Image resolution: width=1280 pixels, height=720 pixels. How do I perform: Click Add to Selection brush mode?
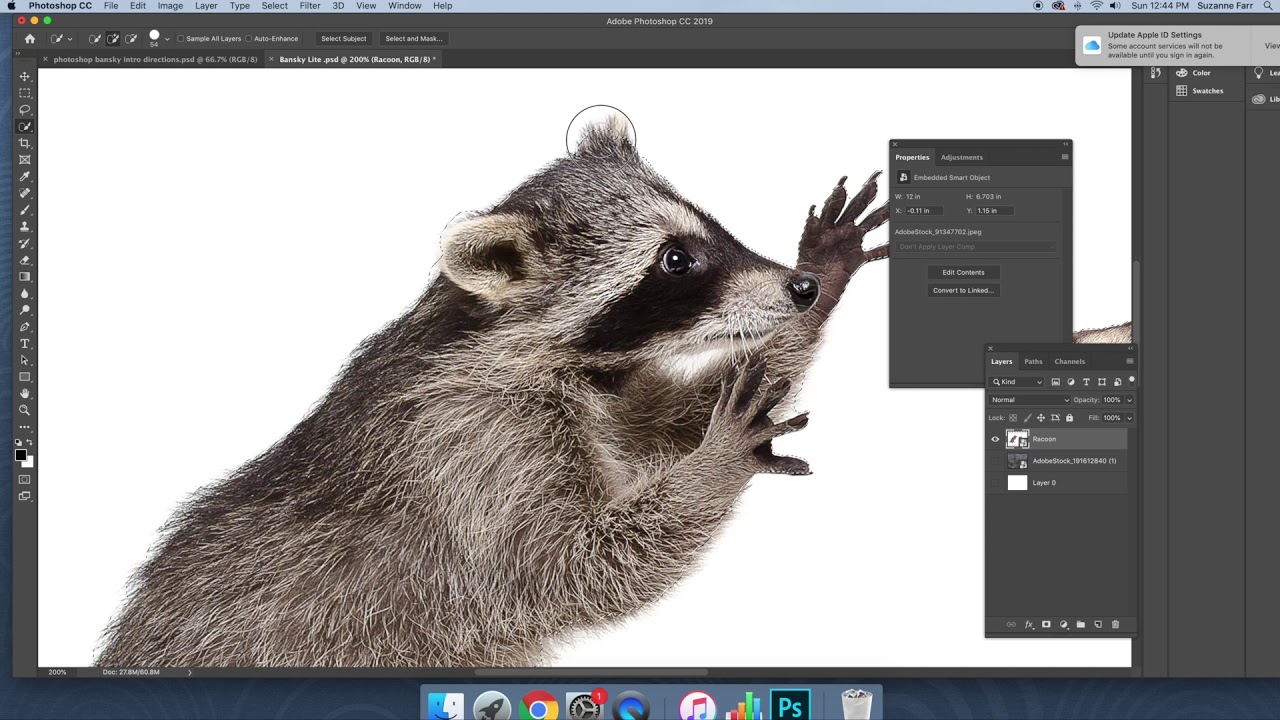[x=113, y=39]
